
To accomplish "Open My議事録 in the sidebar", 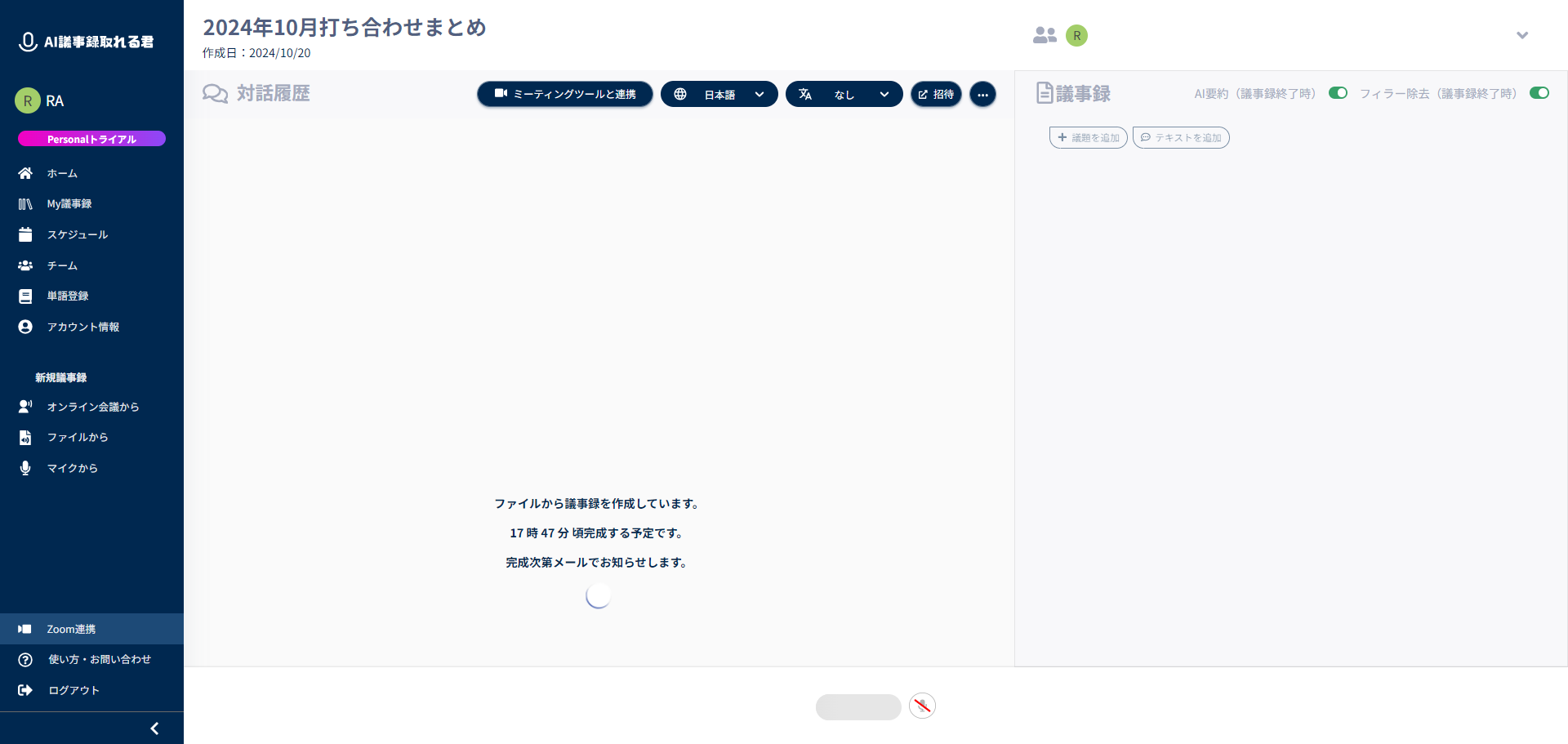I will click(69, 204).
